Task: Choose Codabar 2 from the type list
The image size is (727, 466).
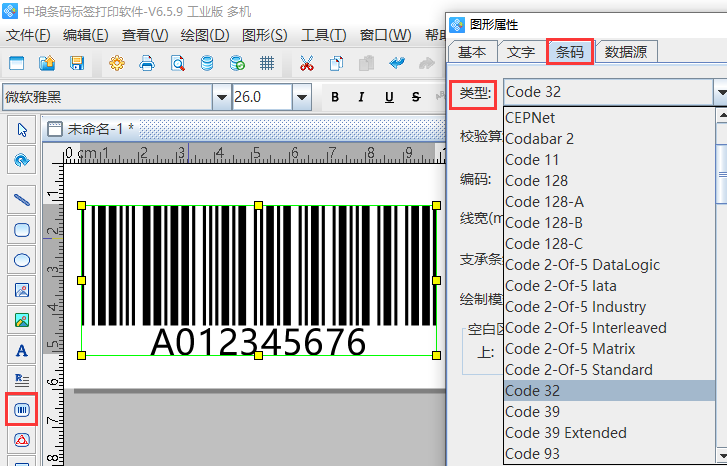Action: pyautogui.click(x=610, y=139)
